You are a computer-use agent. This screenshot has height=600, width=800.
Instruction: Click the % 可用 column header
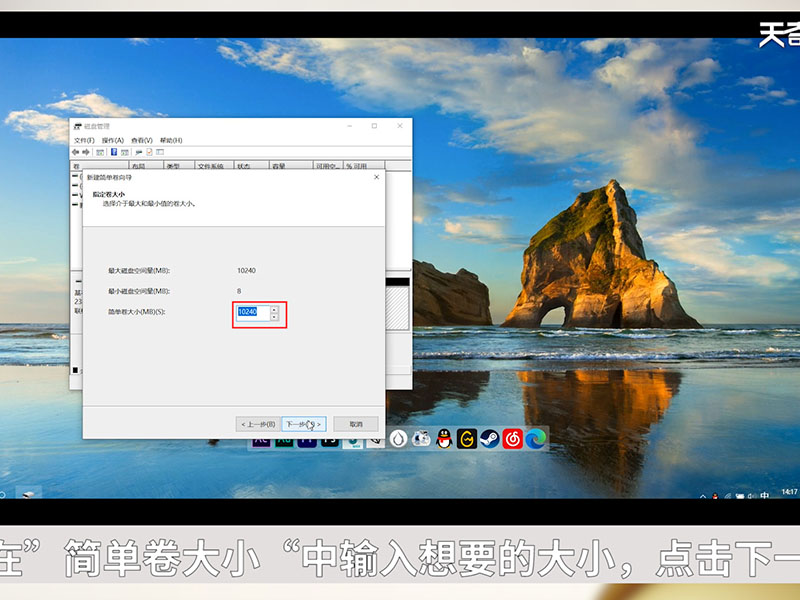click(364, 166)
